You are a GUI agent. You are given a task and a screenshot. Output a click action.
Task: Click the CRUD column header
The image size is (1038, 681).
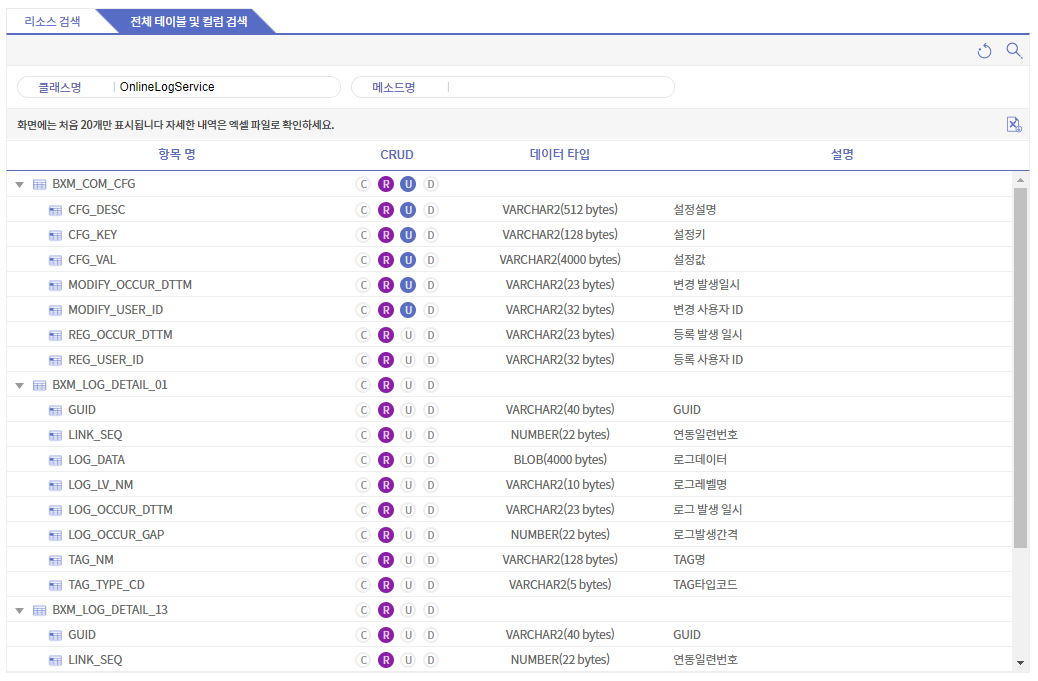tap(397, 154)
